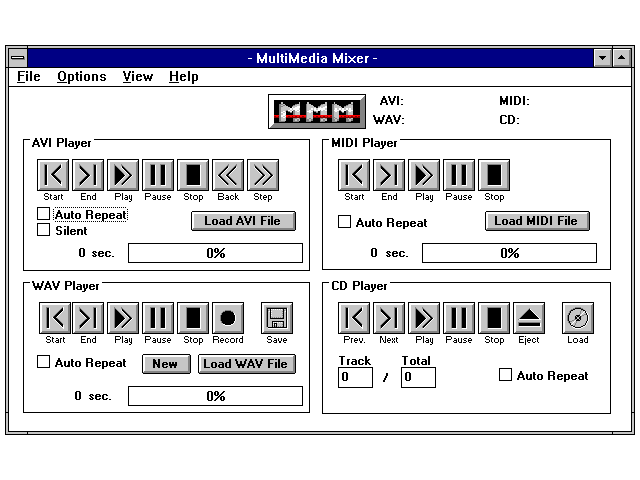This screenshot has width=640, height=480.
Task: Skip to Next track in CD Player
Action: click(388, 318)
